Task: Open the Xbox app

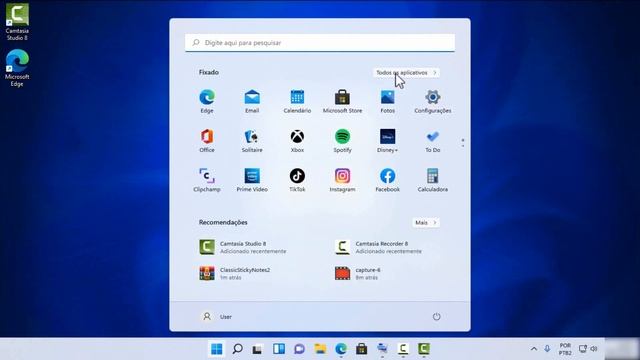Action: 297,141
